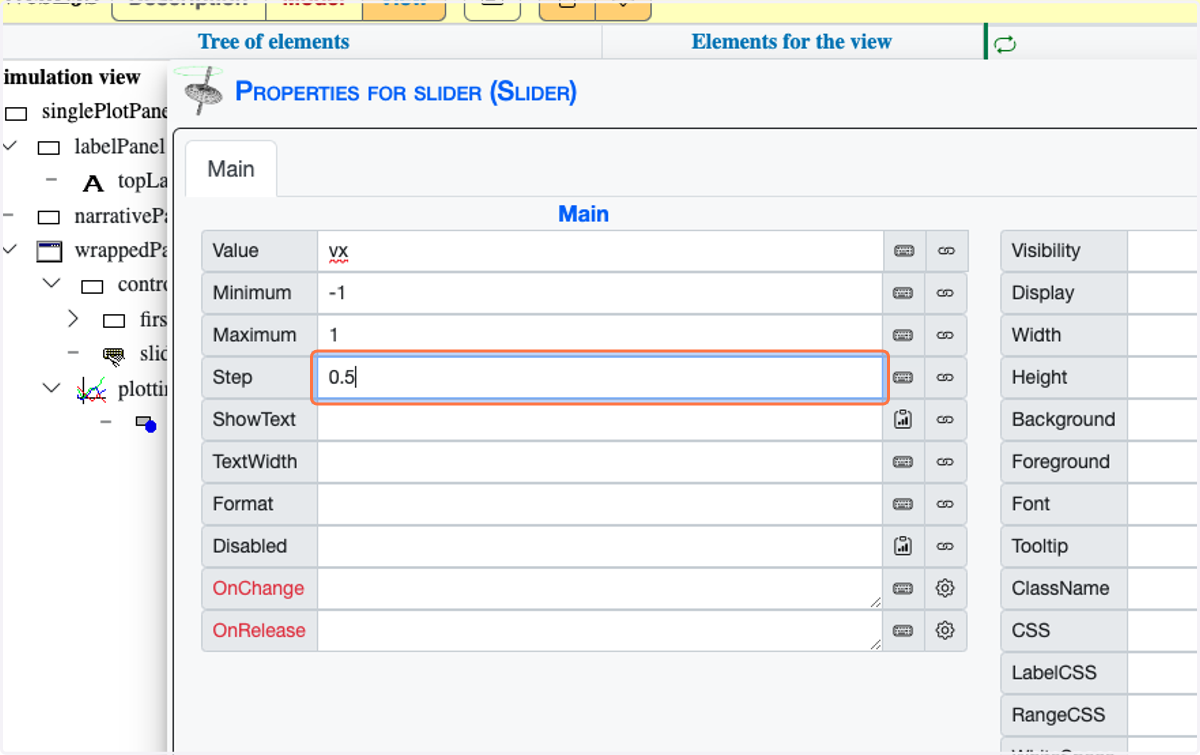Click the Properties for slider (Slider) title

click(405, 93)
